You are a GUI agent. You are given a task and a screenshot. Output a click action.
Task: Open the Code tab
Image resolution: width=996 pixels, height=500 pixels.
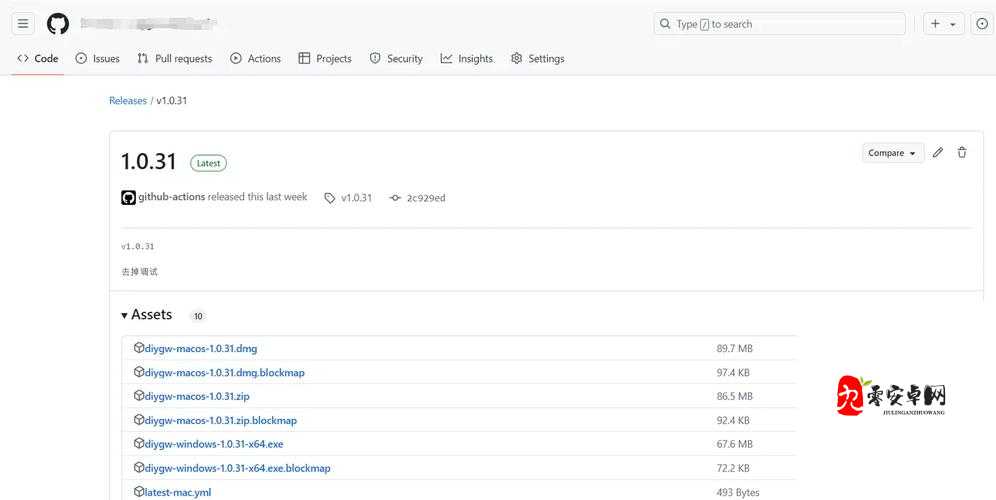tap(38, 58)
